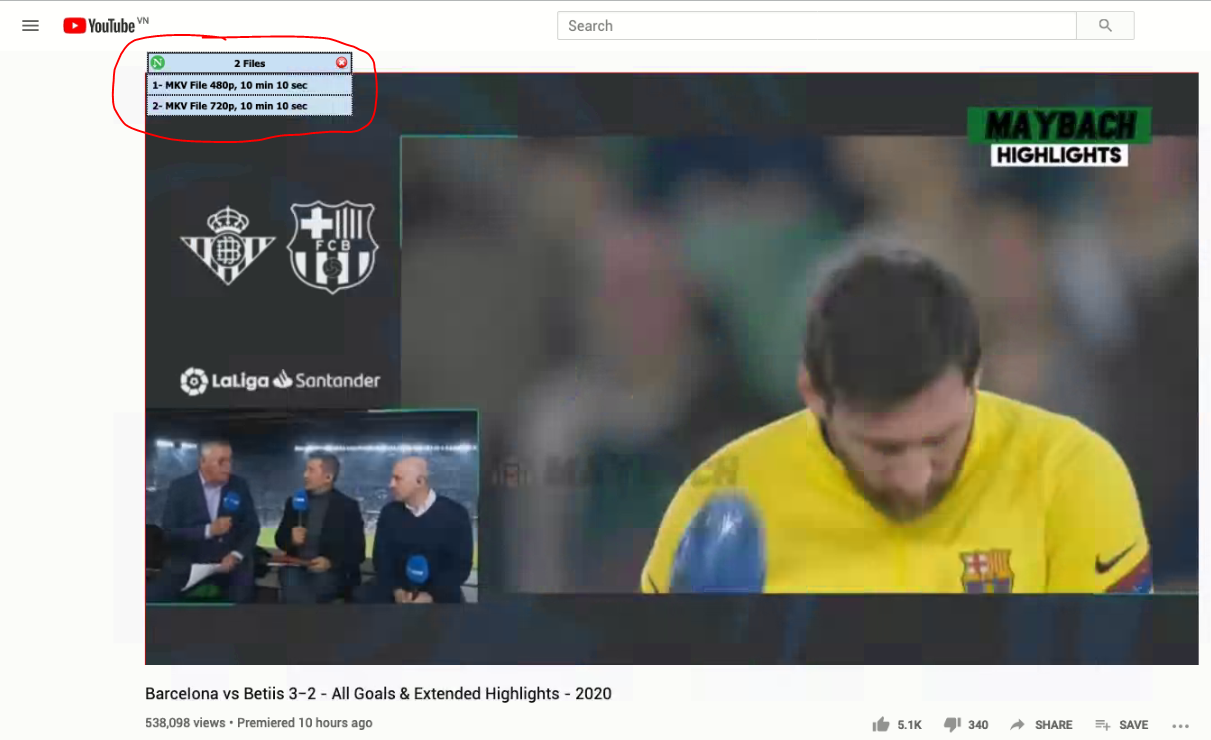Click the search magnifier icon
This screenshot has height=740, width=1211.
[x=1103, y=25]
